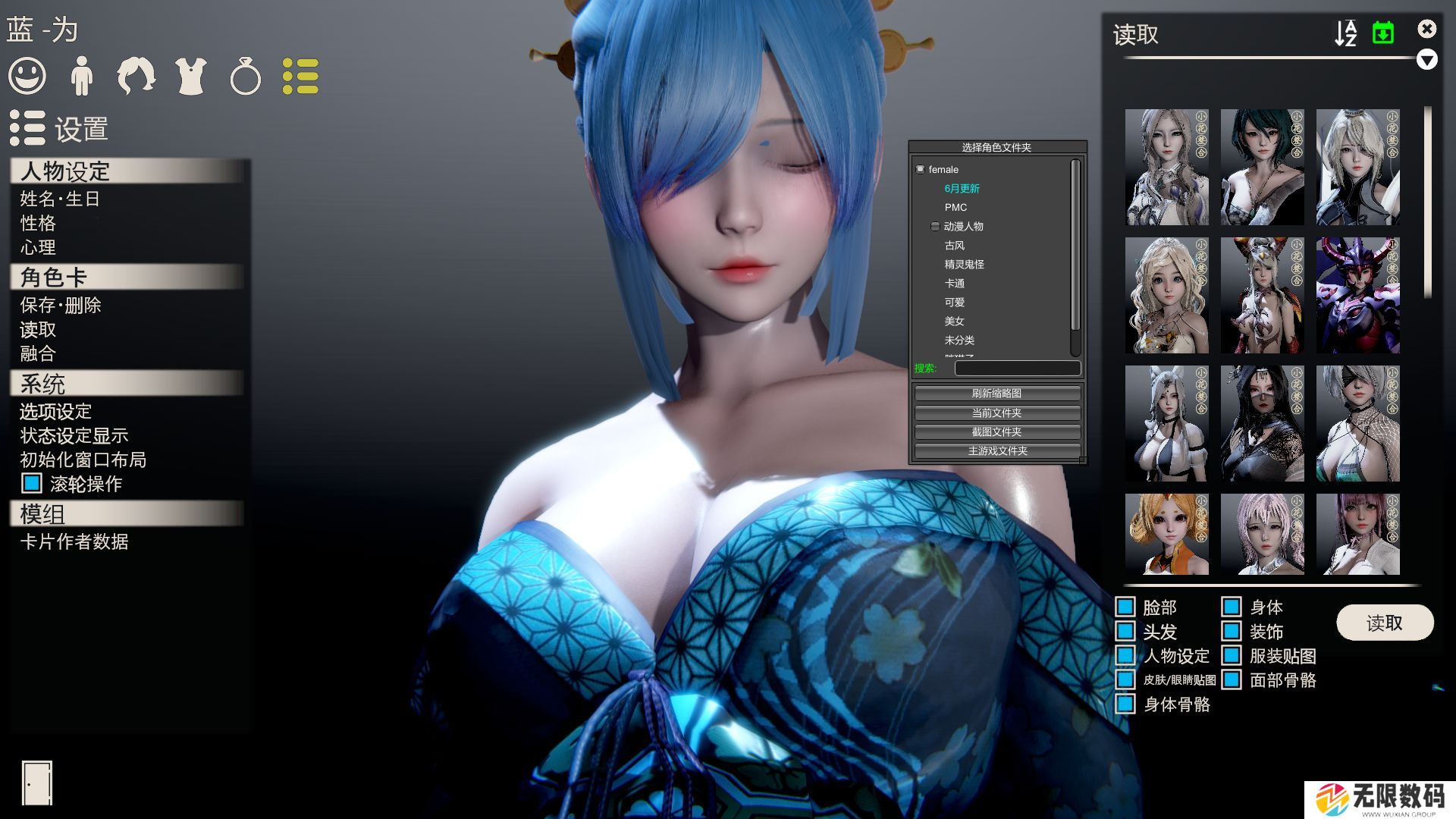Click the 读取 load button
The width and height of the screenshot is (1456, 819).
coord(1384,623)
